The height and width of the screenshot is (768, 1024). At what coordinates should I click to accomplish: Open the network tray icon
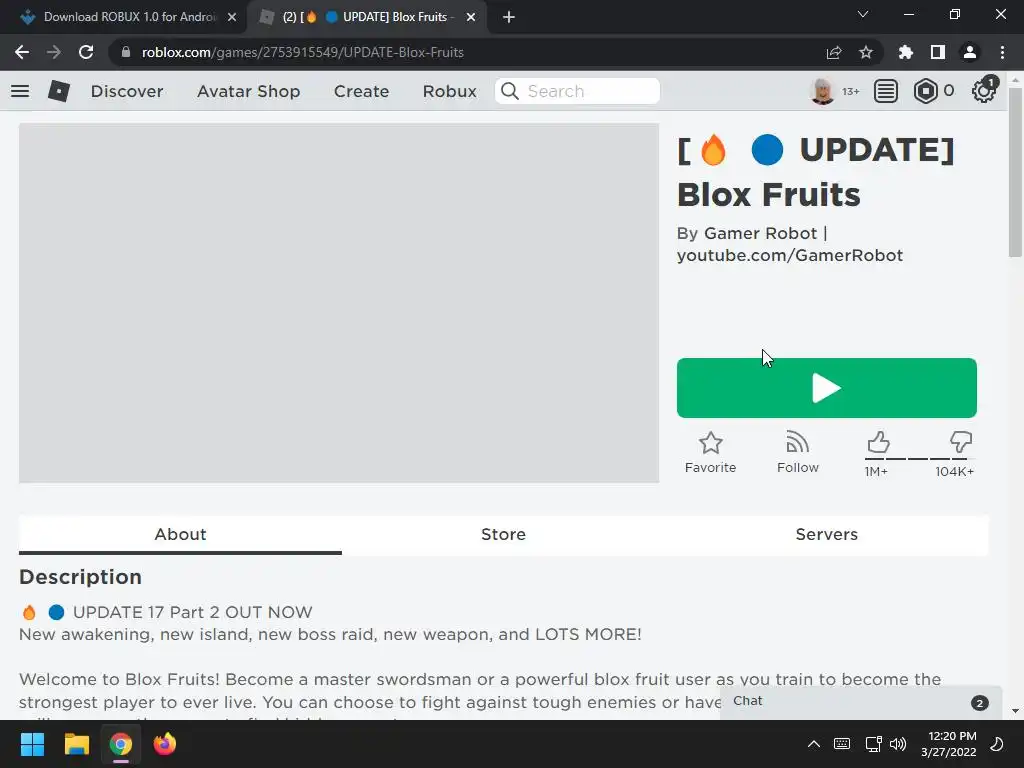pos(873,744)
